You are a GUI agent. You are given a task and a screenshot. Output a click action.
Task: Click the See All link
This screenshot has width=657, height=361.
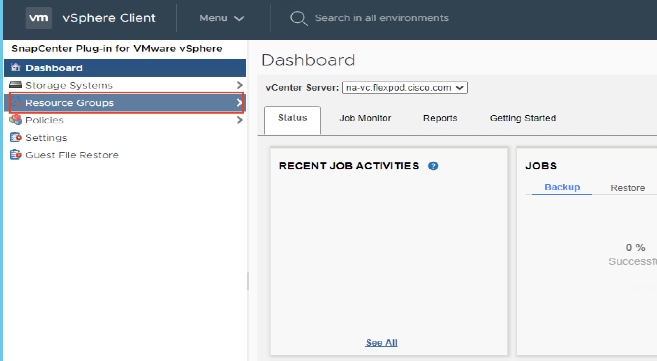(381, 343)
